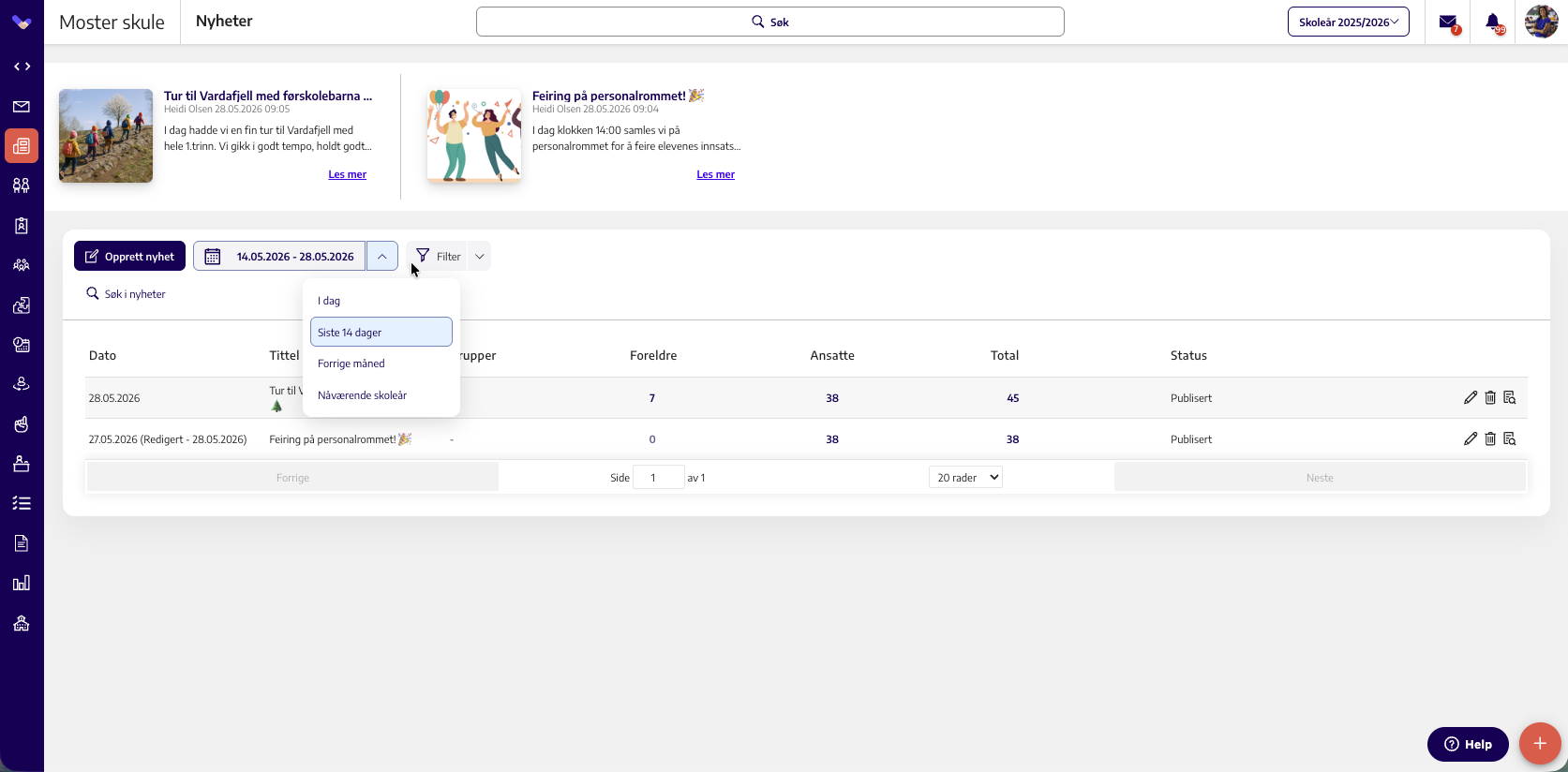Click Foreldre count 7 in first row

pos(652,398)
